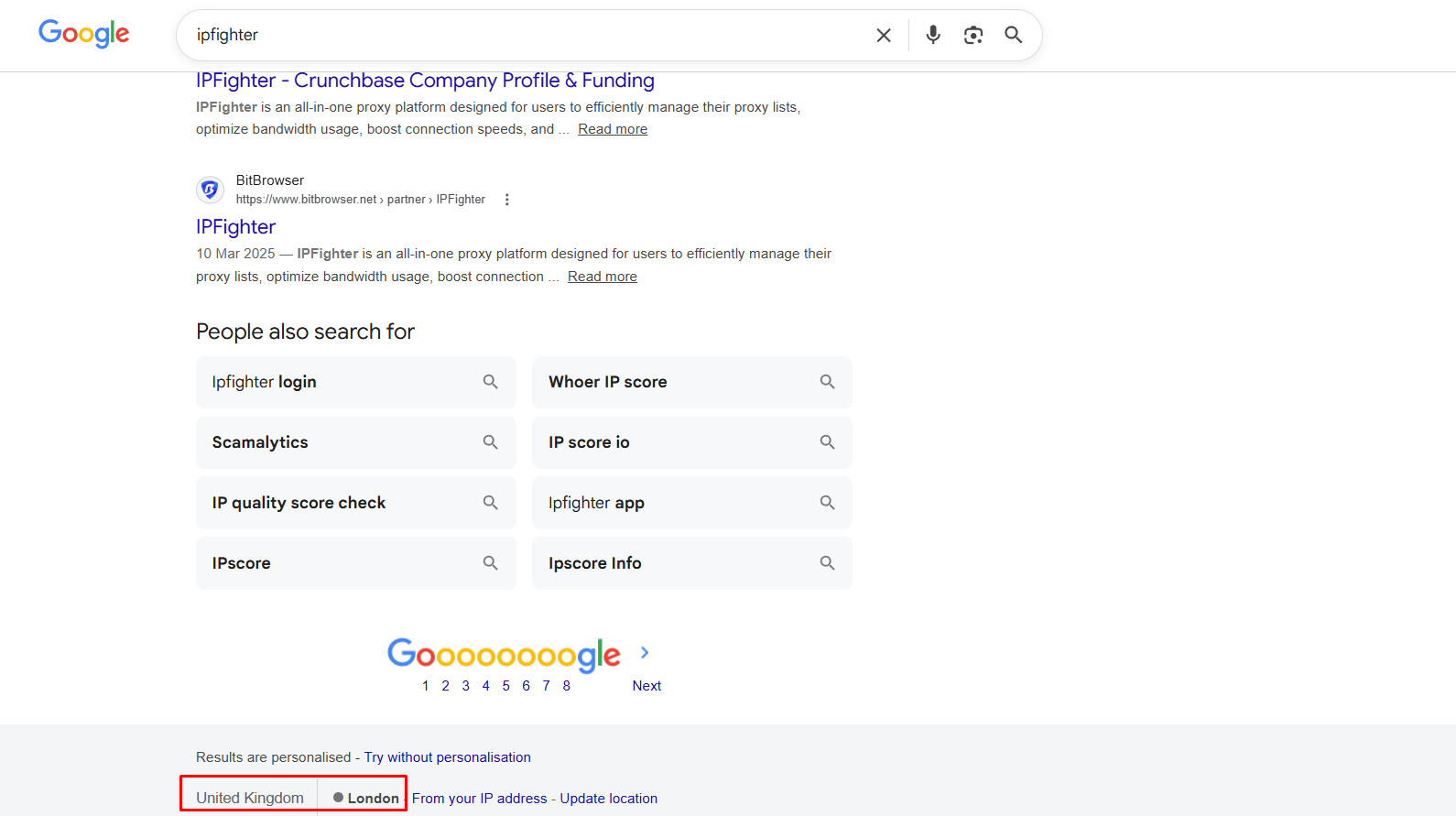Screen dimensions: 1456x816
Task: Pick the IPscore related search
Action: [356, 563]
